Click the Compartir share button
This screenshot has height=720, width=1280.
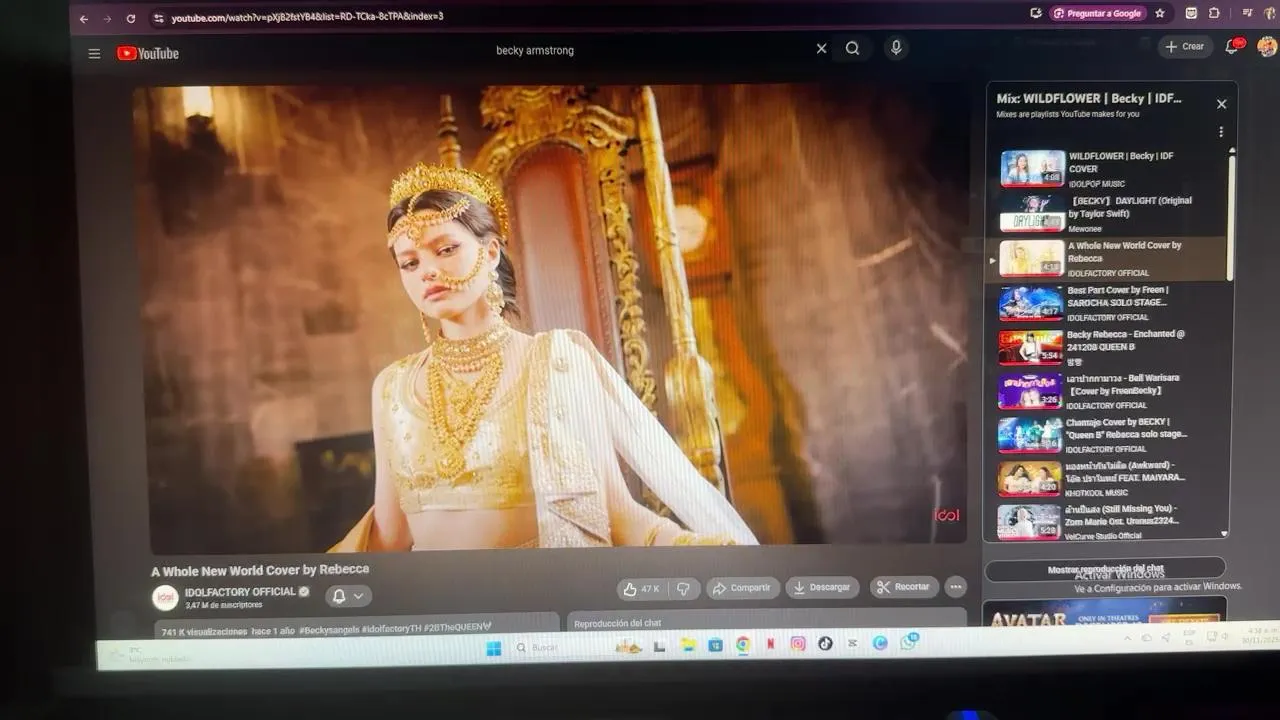[743, 588]
